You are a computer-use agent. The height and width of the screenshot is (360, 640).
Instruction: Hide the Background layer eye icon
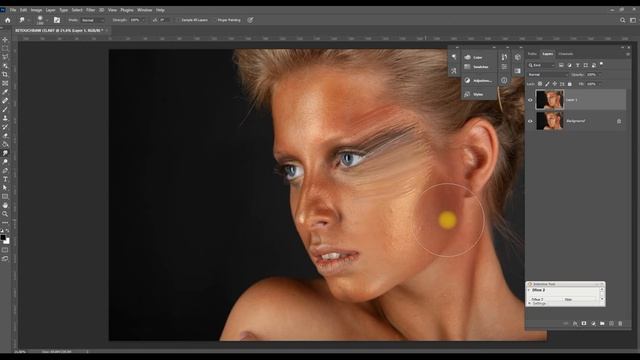point(530,121)
